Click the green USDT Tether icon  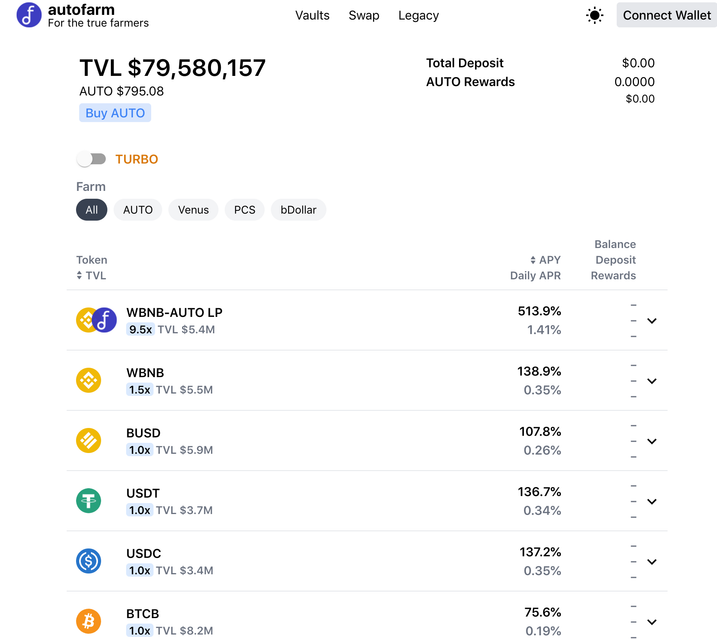(88, 501)
